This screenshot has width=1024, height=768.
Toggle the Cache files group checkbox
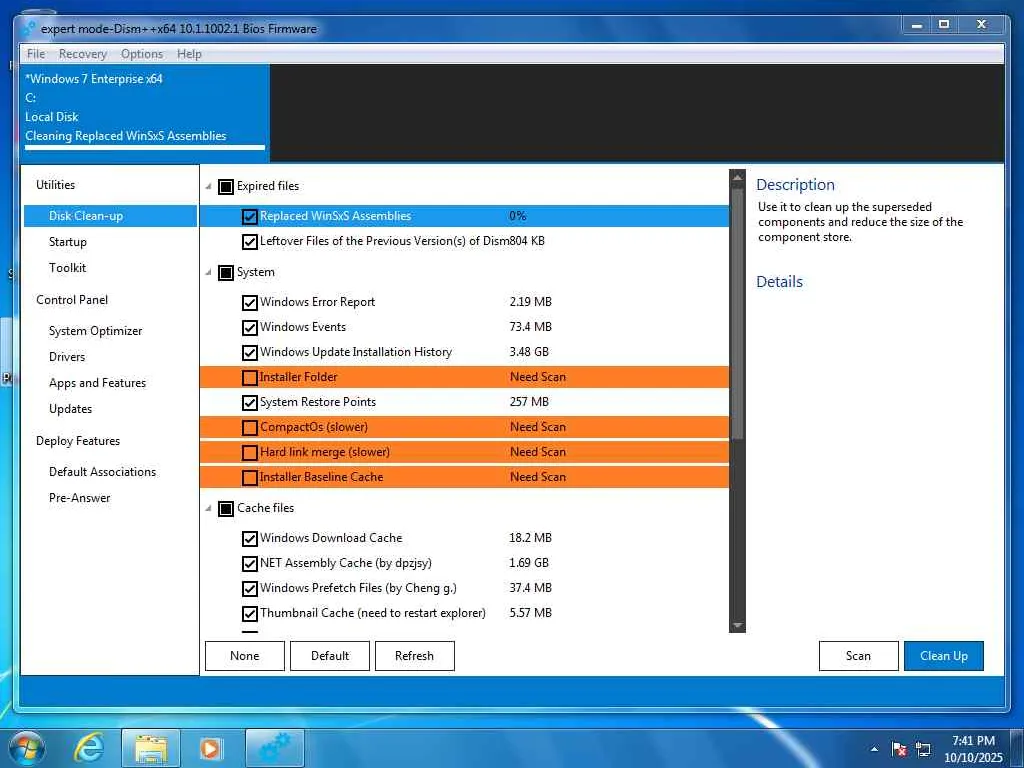click(225, 509)
